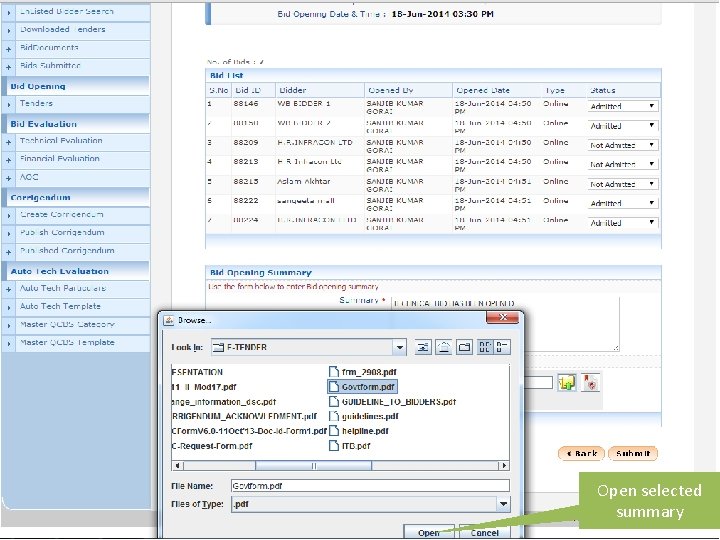Image resolution: width=720 pixels, height=540 pixels.
Task: Go up one folder level in Browse dialog
Action: [422, 347]
